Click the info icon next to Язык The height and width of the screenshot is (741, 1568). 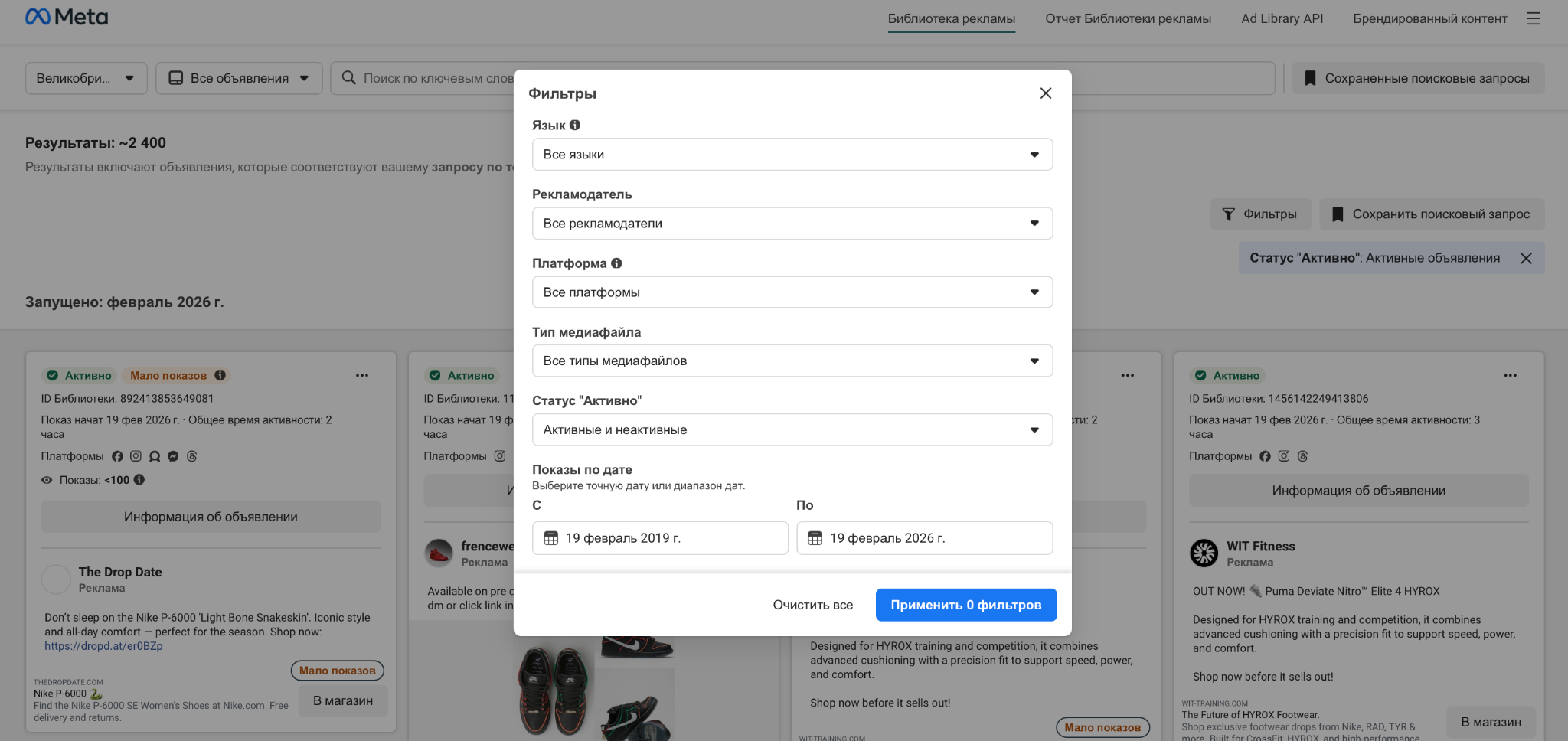pos(577,124)
